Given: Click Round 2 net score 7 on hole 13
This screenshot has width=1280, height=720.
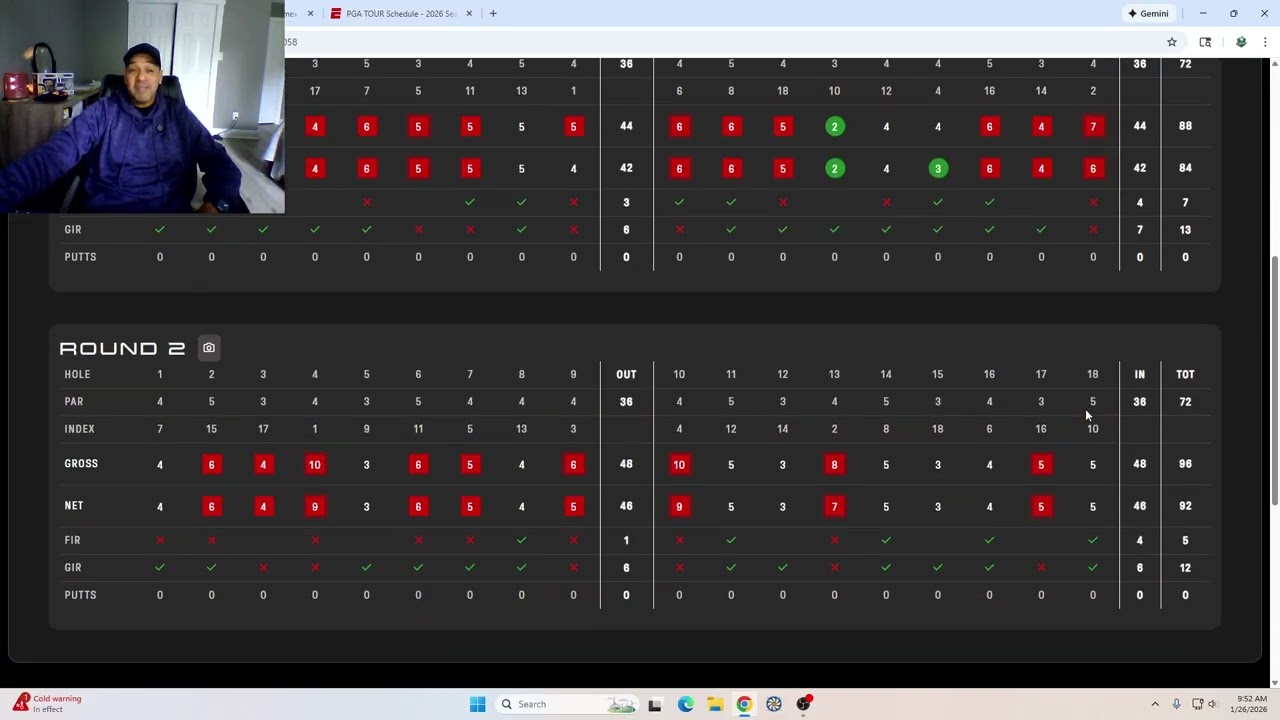Looking at the screenshot, I should pos(834,506).
